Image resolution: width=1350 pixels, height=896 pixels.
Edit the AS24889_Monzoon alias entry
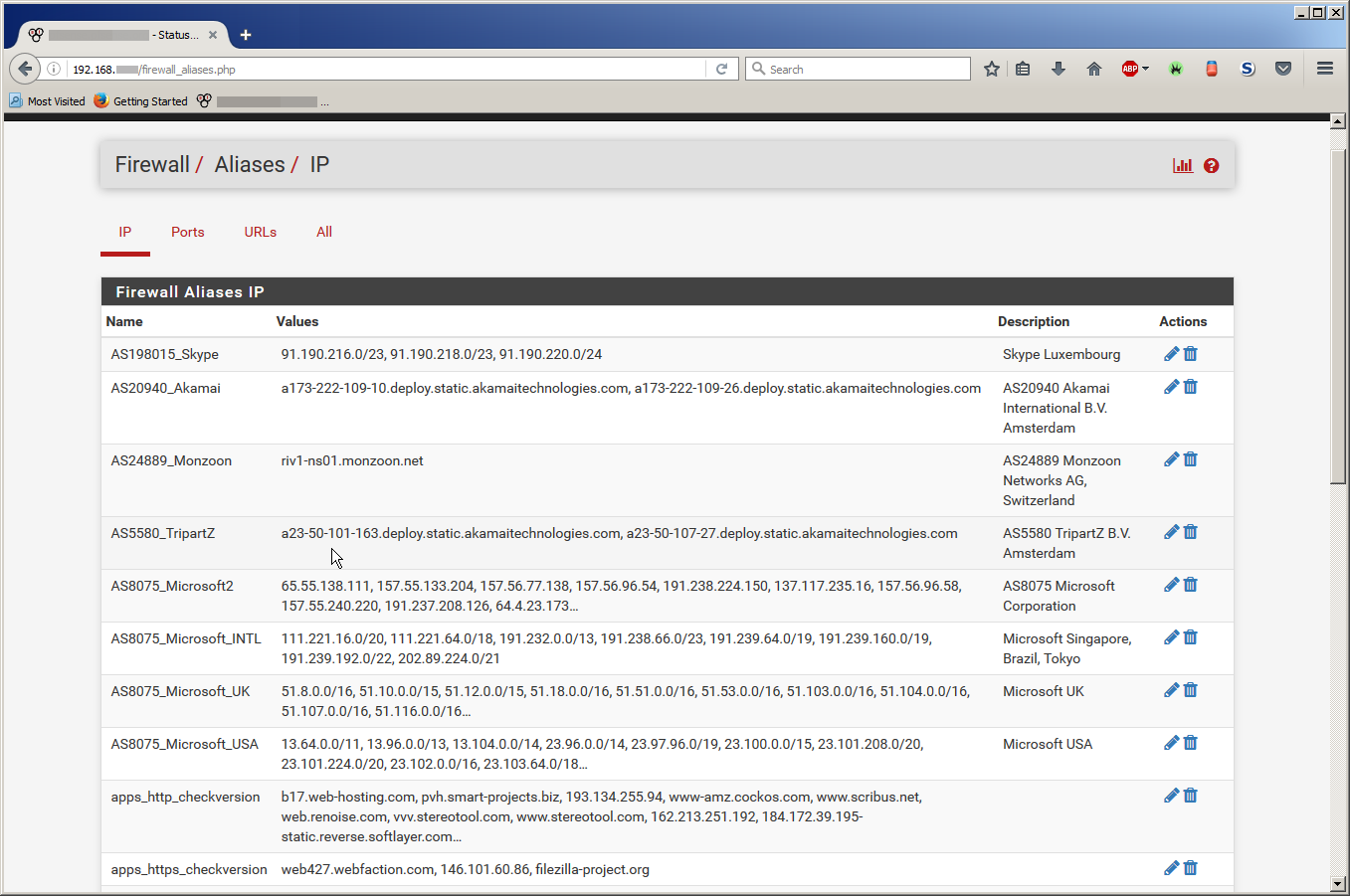point(1171,459)
